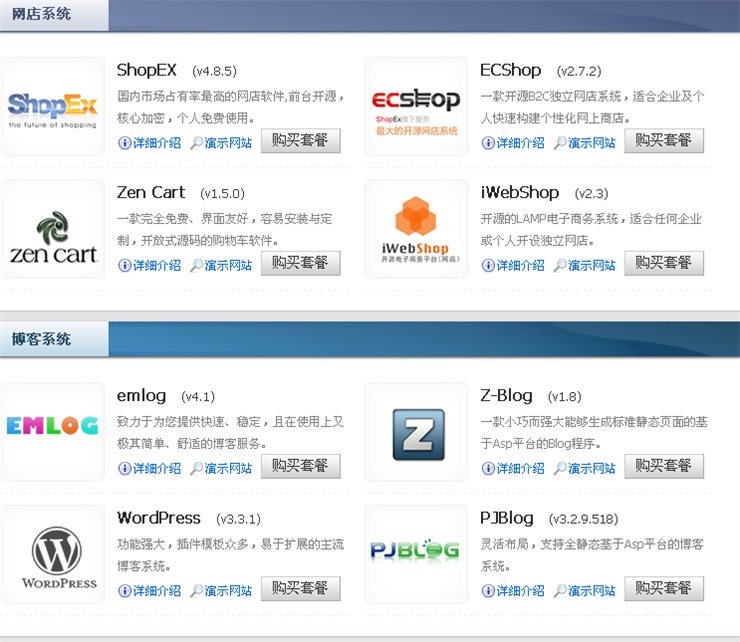Click the PJBlog logo image

(x=416, y=551)
